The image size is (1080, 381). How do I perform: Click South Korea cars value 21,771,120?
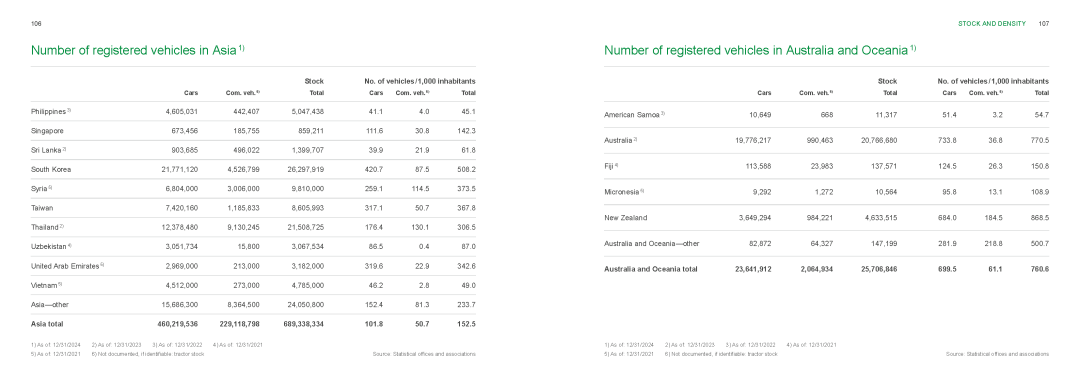point(180,169)
